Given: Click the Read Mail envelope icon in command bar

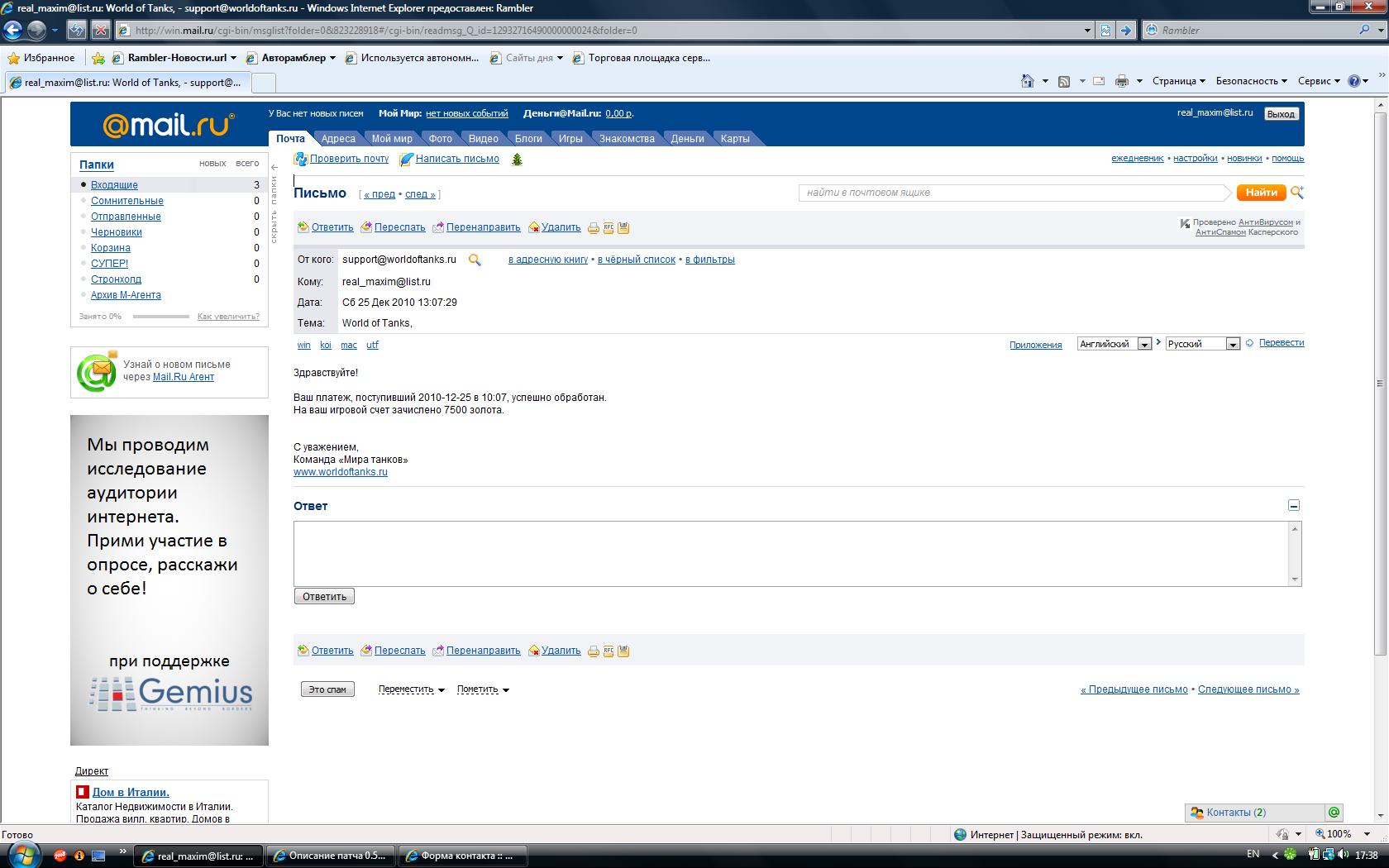Looking at the screenshot, I should [x=1099, y=81].
